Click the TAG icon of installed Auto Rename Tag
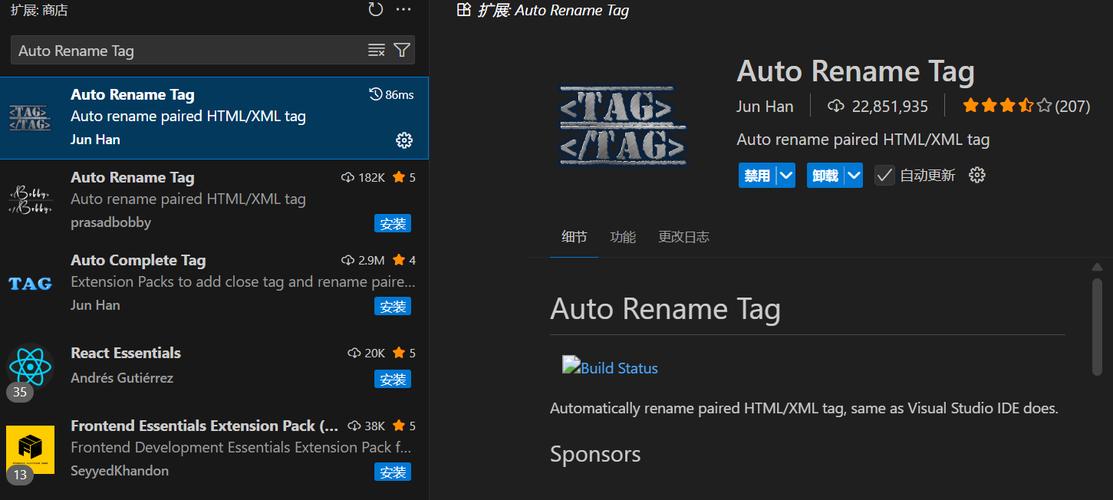The width and height of the screenshot is (1113, 500). coord(30,118)
